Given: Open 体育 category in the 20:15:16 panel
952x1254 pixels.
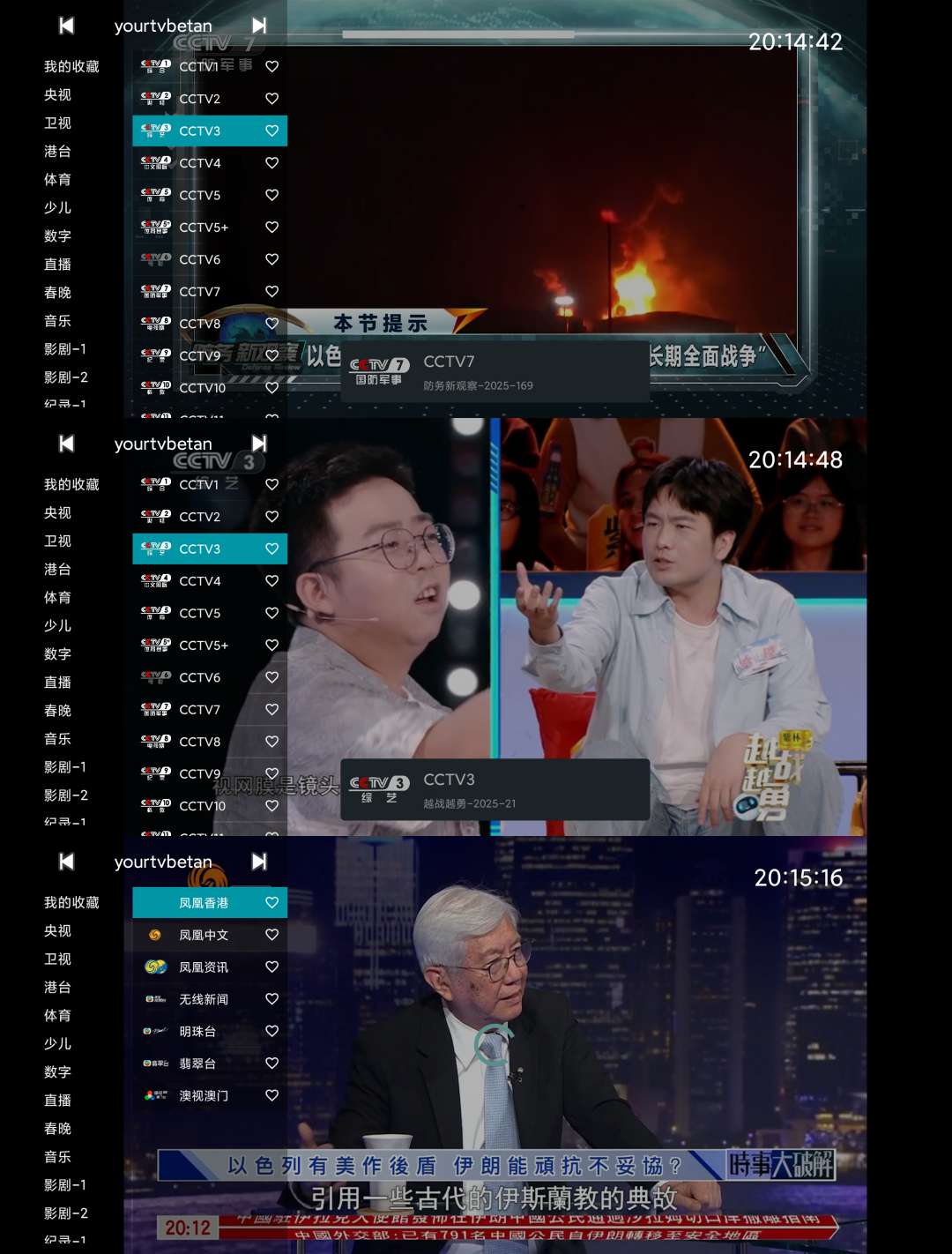Looking at the screenshot, I should pyautogui.click(x=57, y=1016).
